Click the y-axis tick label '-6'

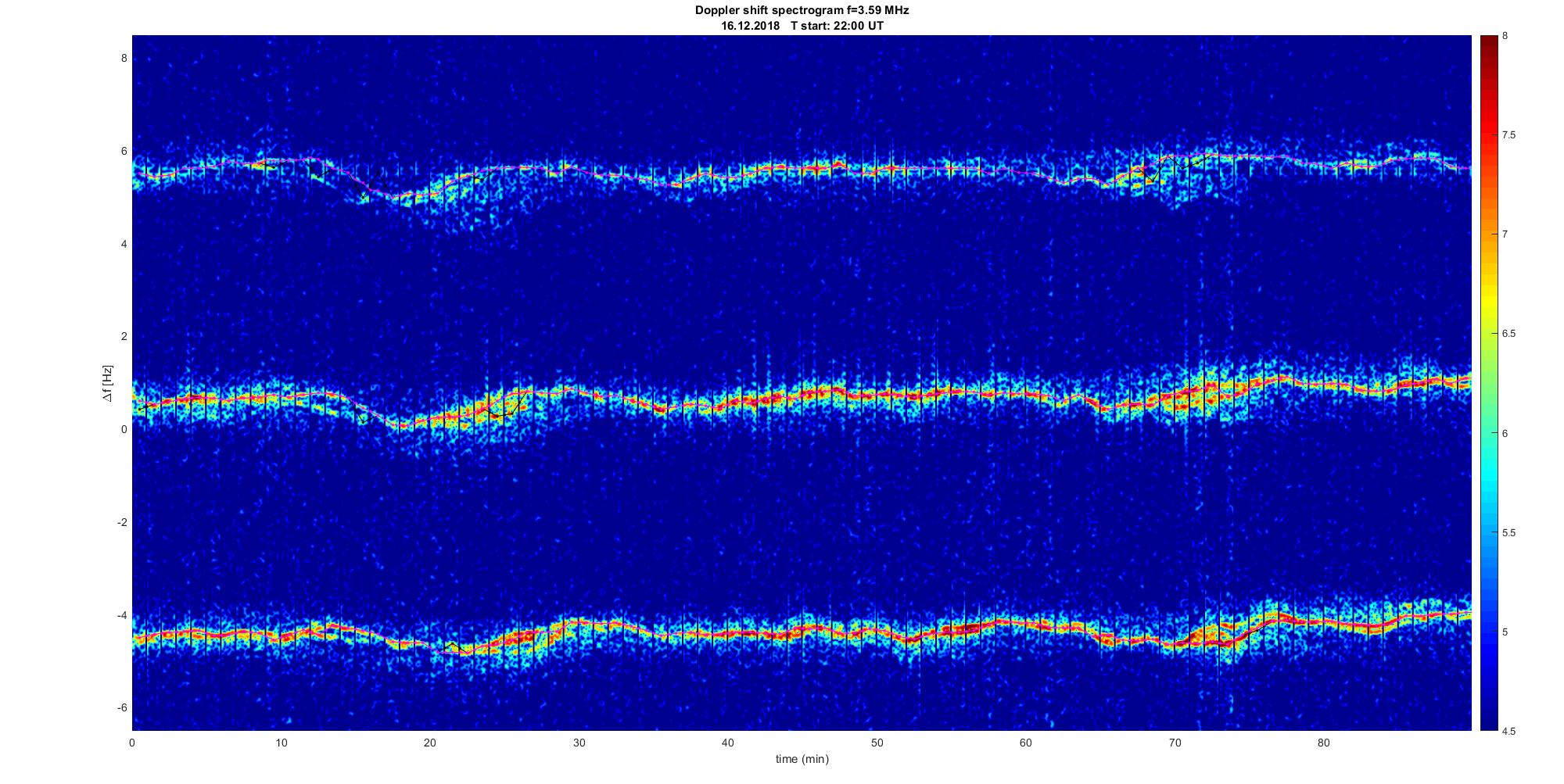[122, 707]
